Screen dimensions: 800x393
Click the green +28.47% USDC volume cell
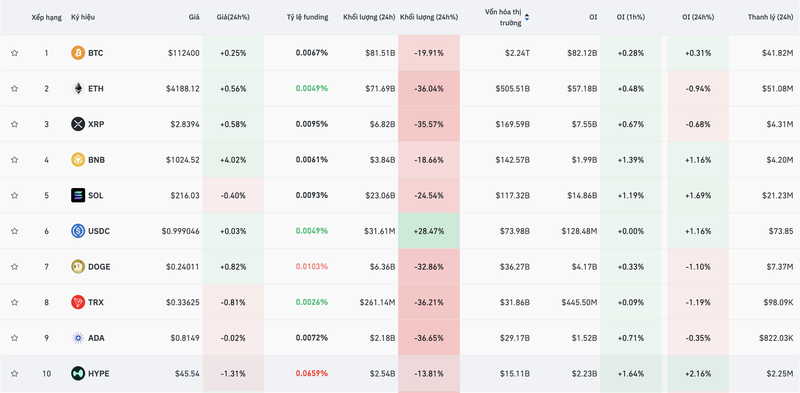coord(429,231)
